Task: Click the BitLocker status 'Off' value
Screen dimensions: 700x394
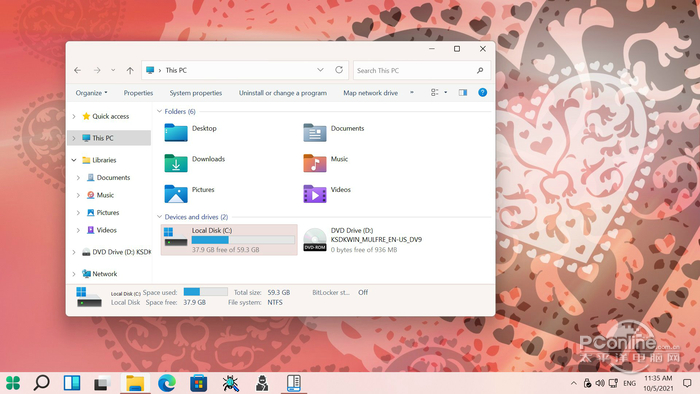Action: click(x=363, y=292)
